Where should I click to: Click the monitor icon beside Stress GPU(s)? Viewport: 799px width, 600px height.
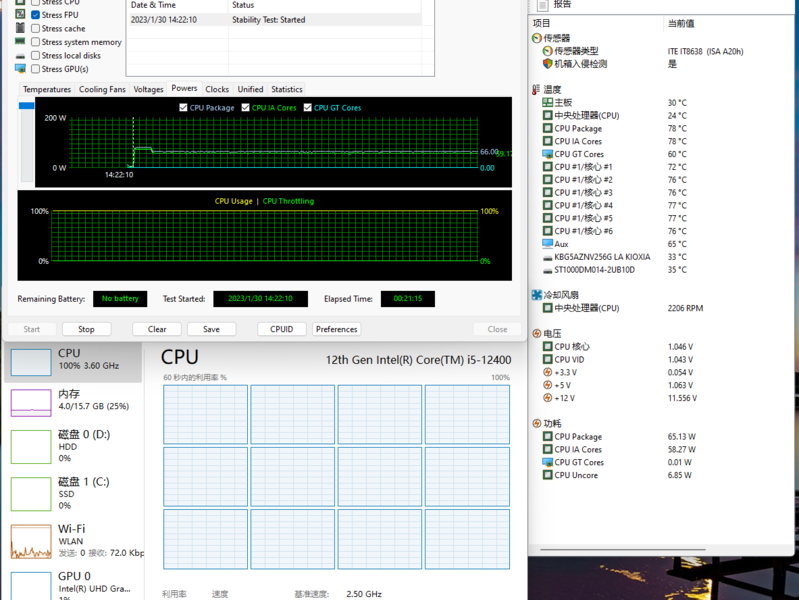click(x=20, y=69)
